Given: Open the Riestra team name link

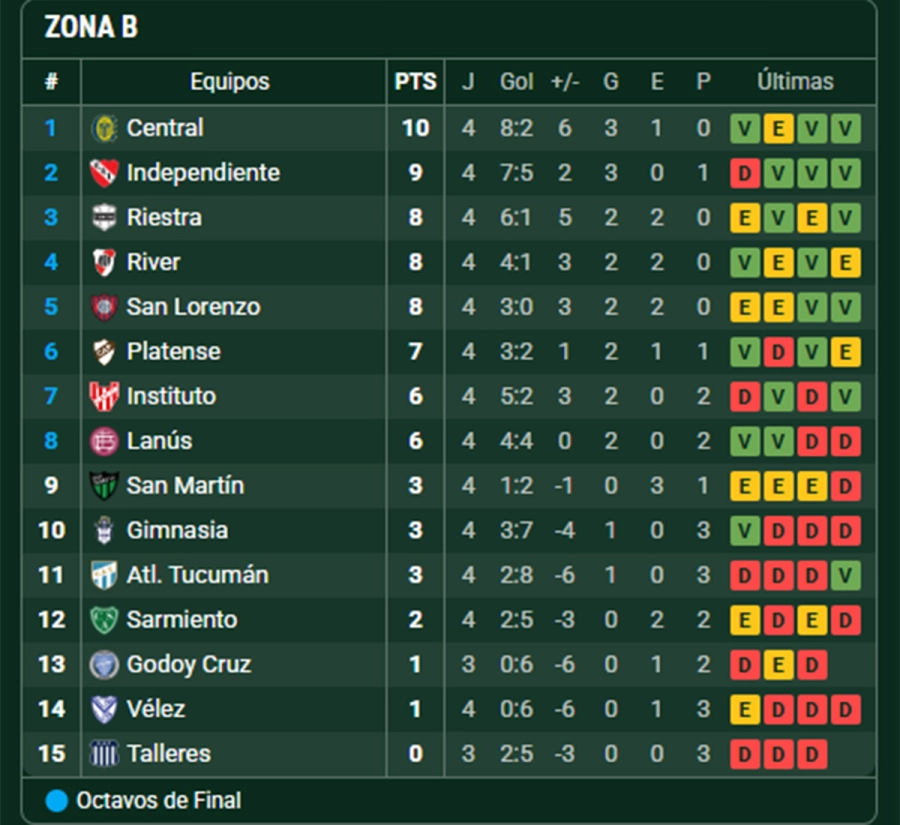Looking at the screenshot, I should coord(164,218).
